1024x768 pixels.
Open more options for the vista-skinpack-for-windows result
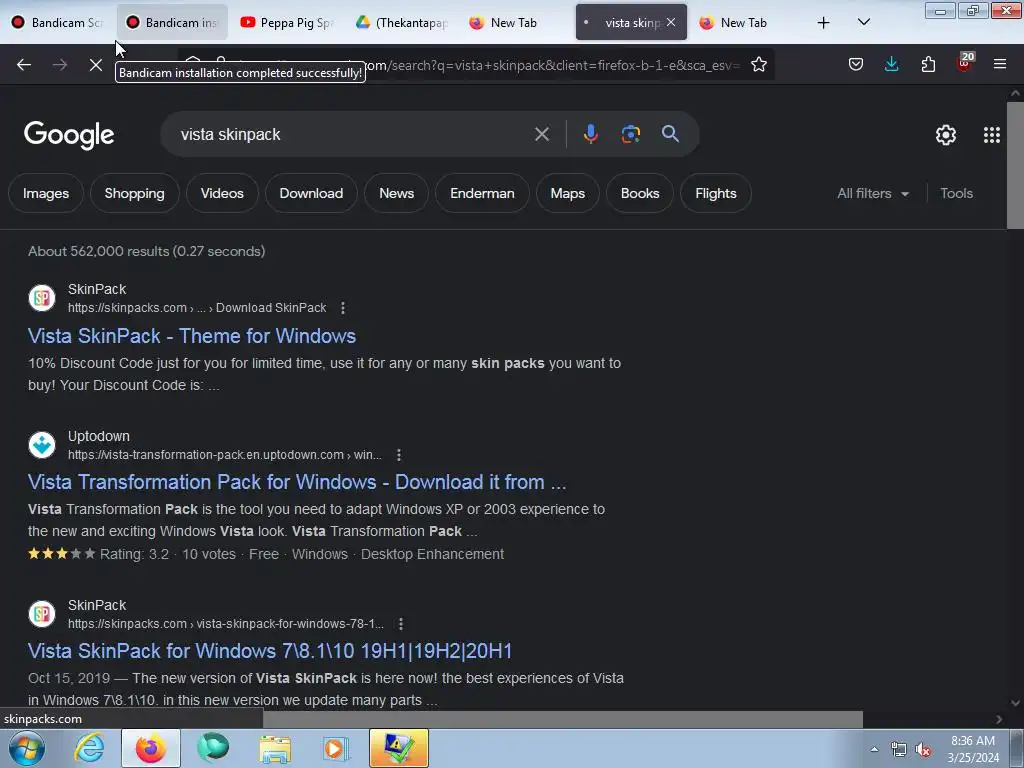tap(401, 624)
